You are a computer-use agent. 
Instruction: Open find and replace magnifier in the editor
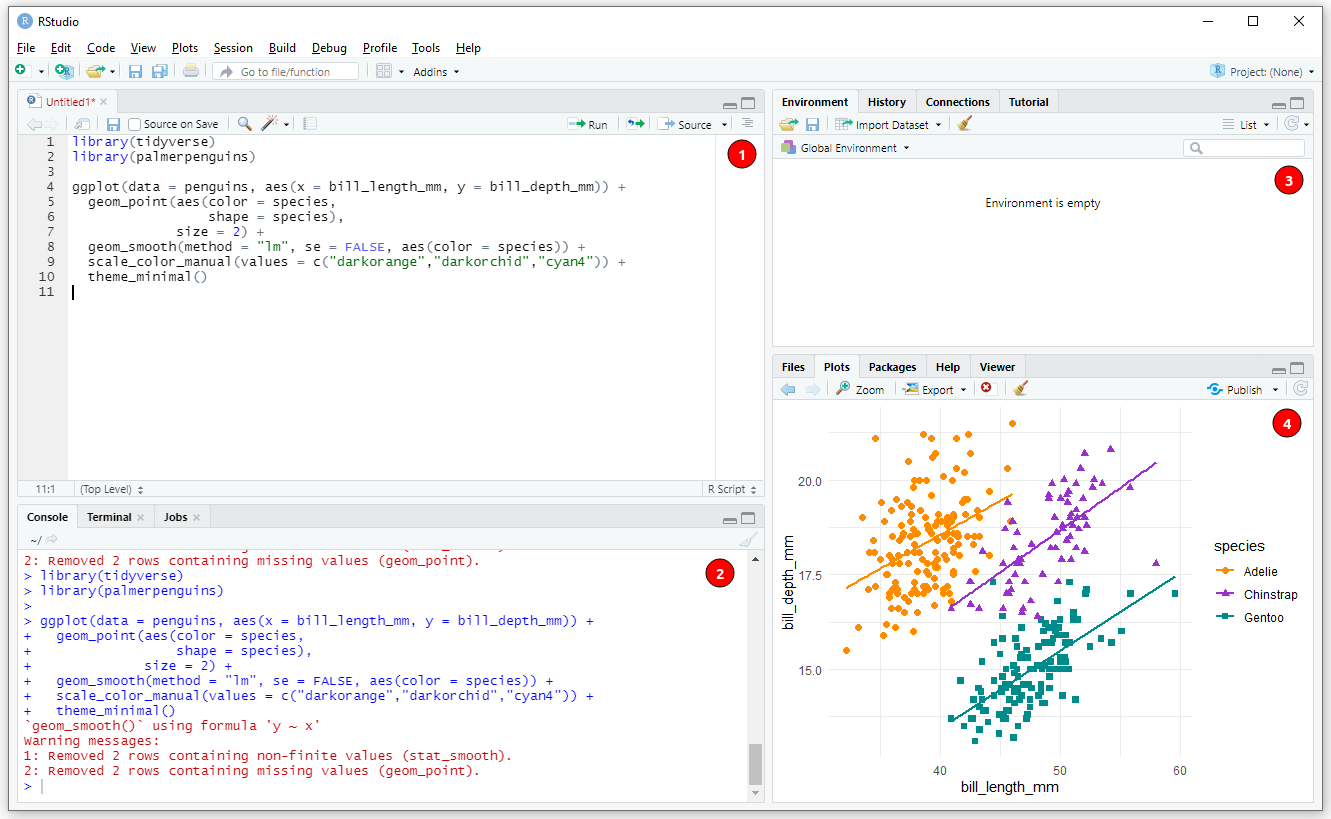[x=244, y=124]
